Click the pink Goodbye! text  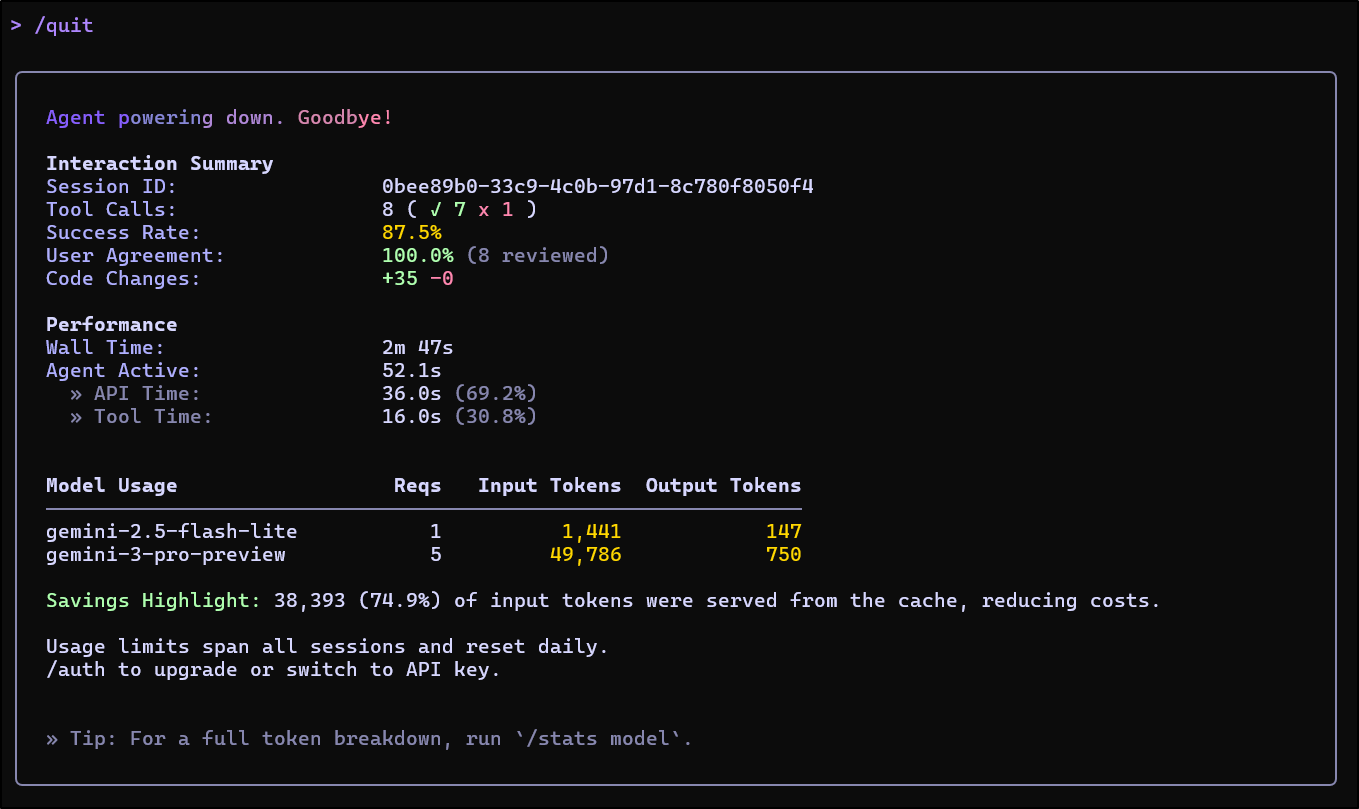click(345, 118)
